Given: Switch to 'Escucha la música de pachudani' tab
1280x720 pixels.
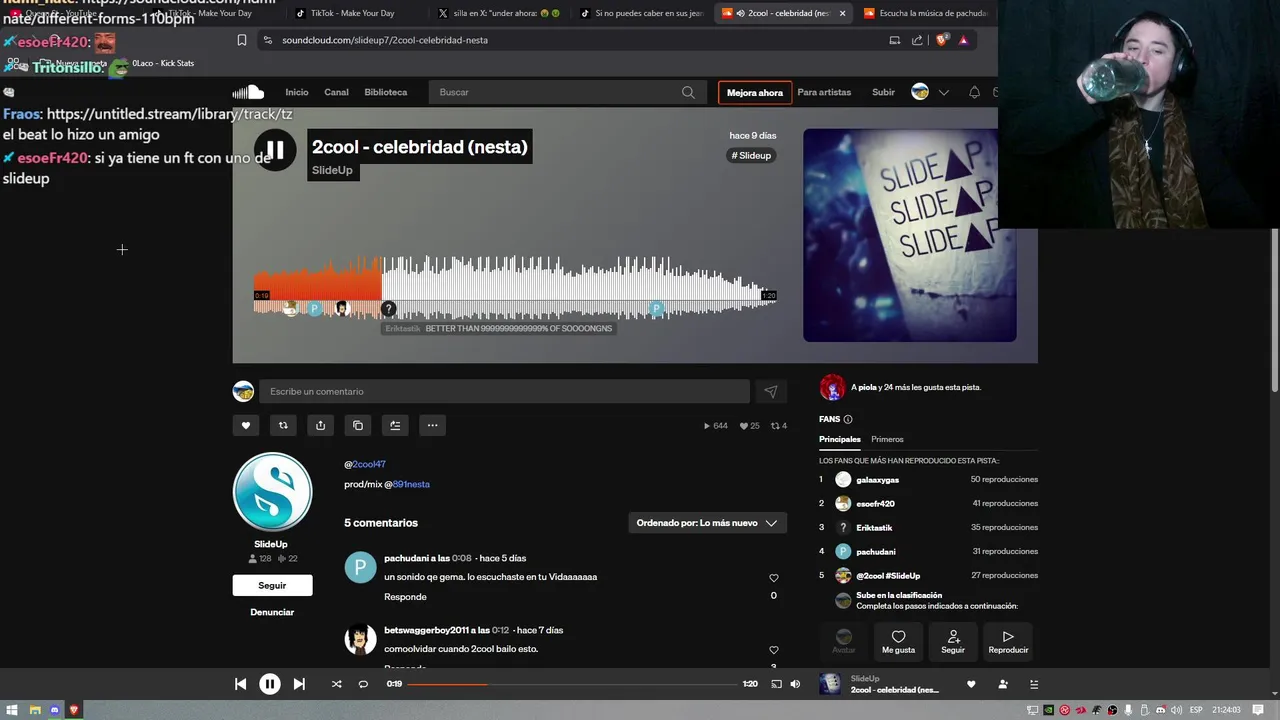Looking at the screenshot, I should (925, 13).
